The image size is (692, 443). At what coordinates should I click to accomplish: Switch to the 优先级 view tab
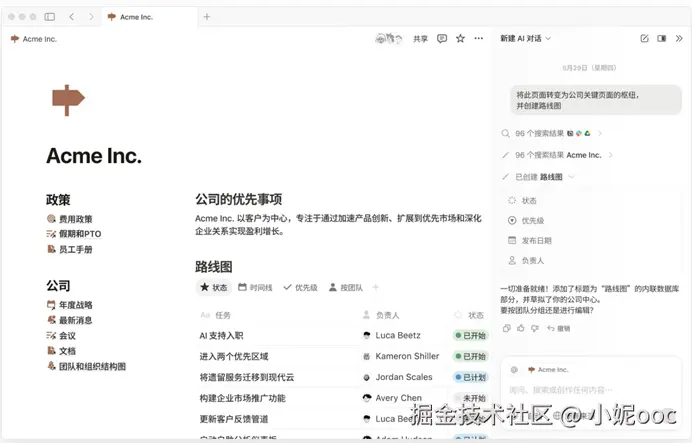[301, 287]
